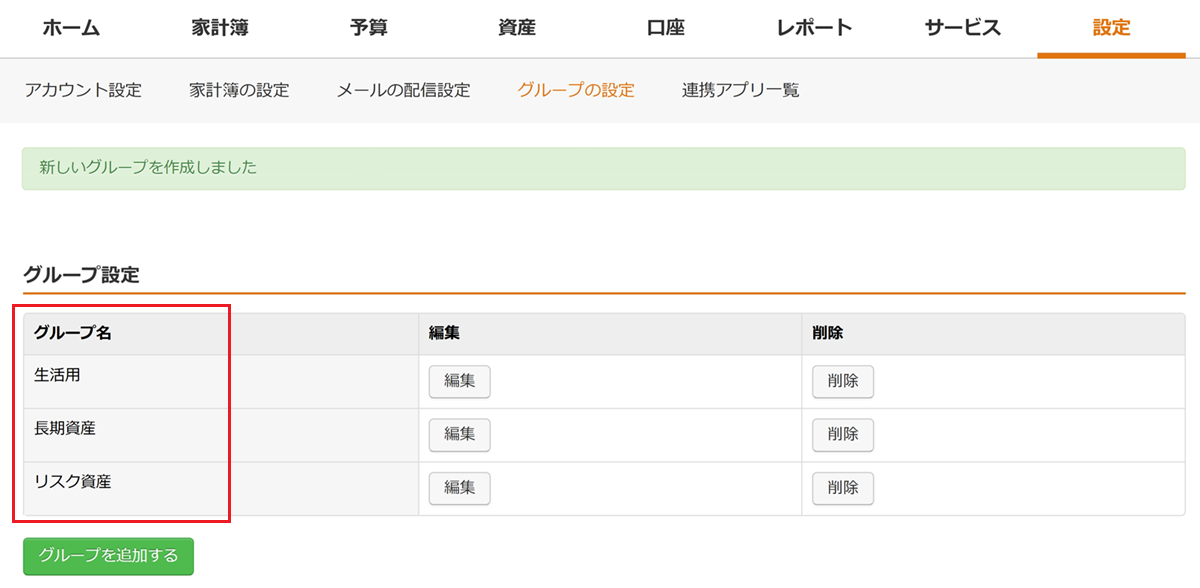Screen dimensions: 1200x588
Task: Delete the 生活用 group
Action: pos(842,381)
